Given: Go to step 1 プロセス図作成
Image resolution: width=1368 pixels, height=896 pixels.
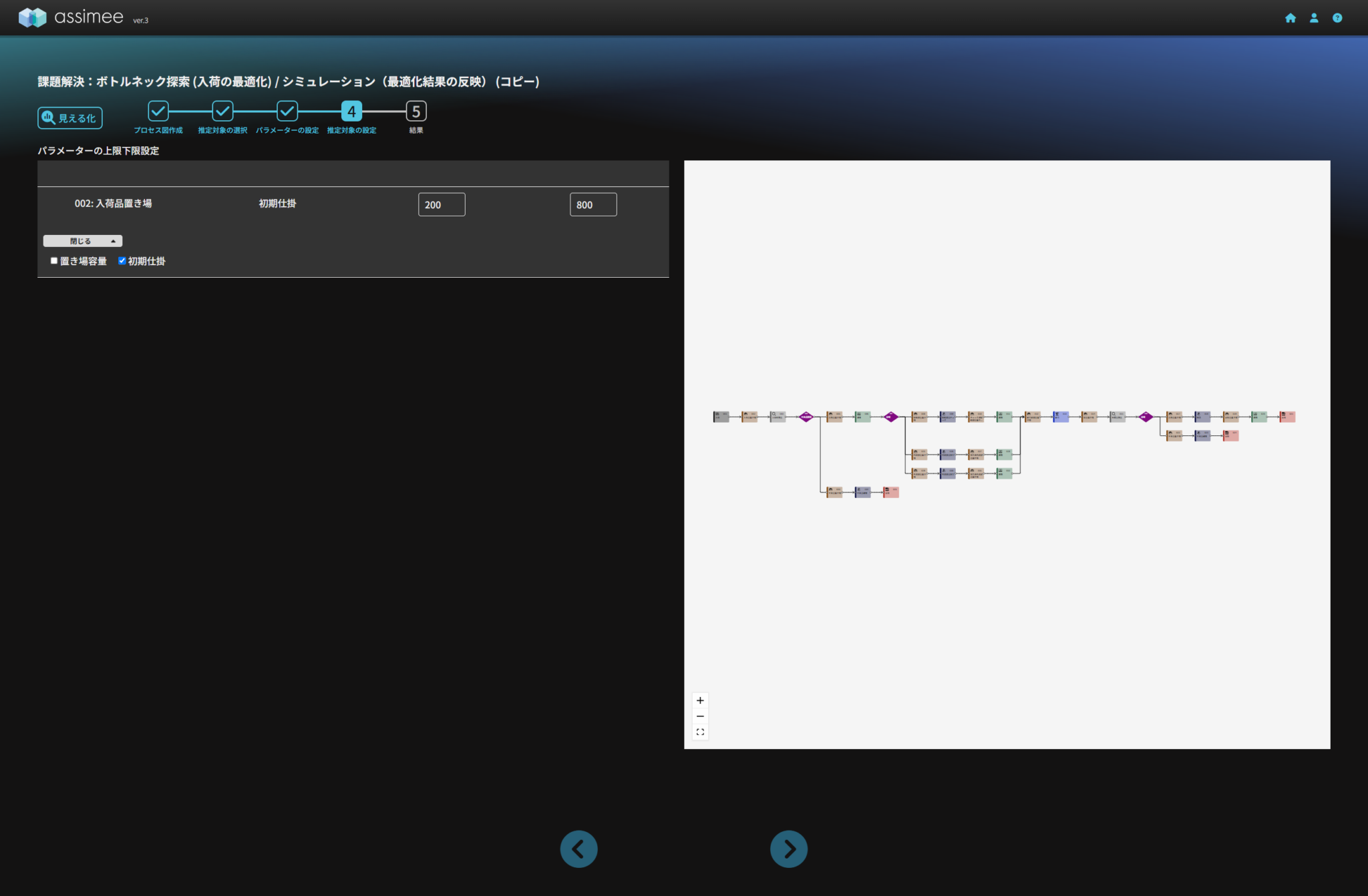Looking at the screenshot, I should pyautogui.click(x=158, y=111).
